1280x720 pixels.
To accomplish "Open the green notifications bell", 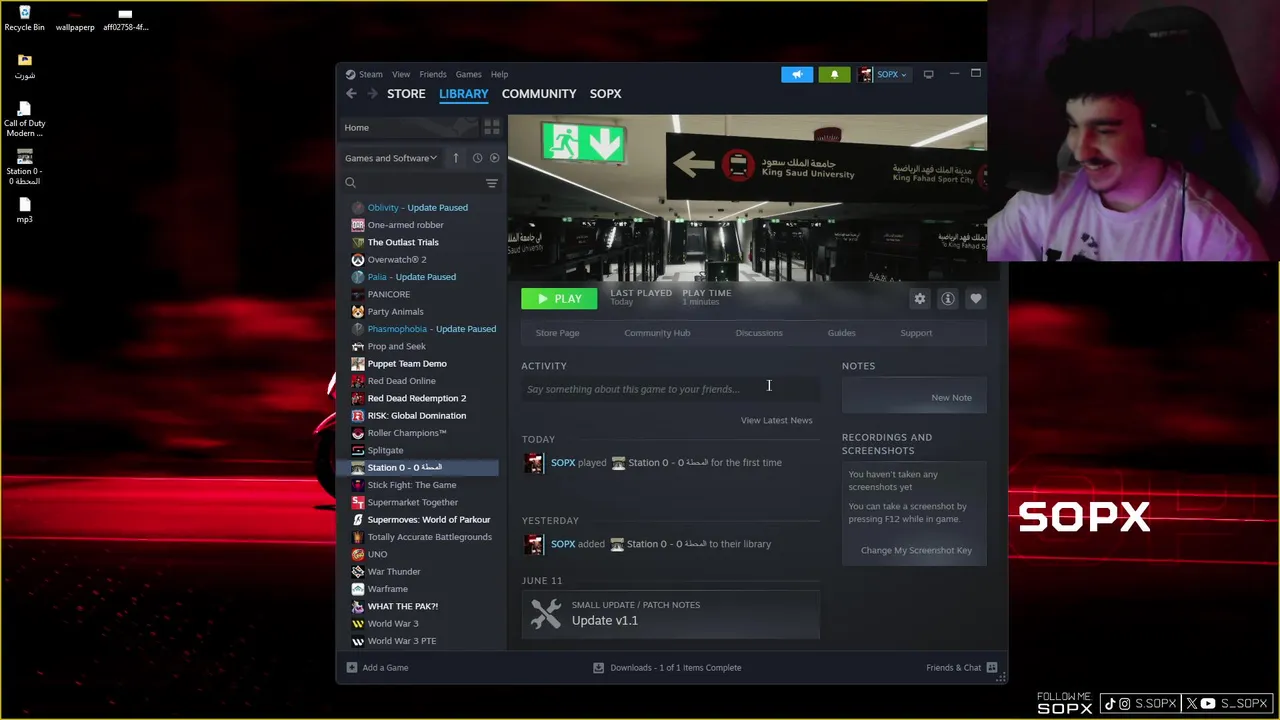I will [x=834, y=74].
